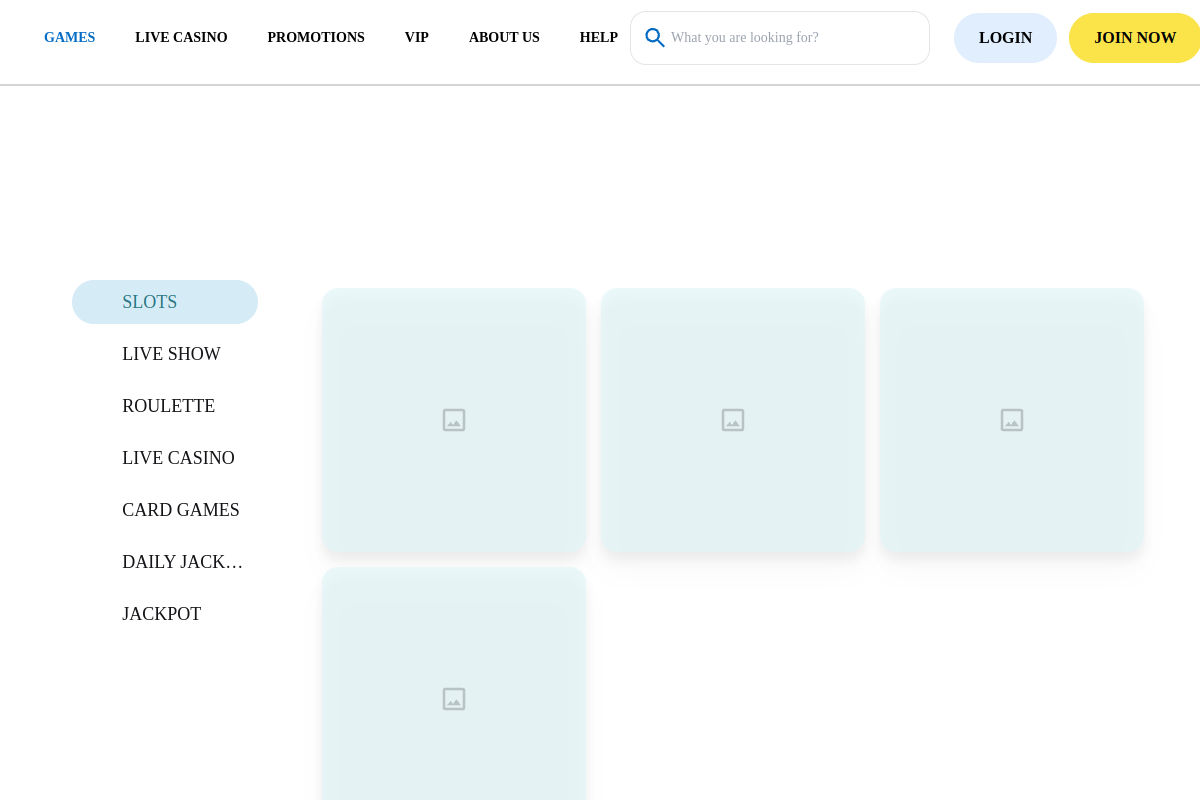The width and height of the screenshot is (1200, 800).
Task: Select the Slots category
Action: coord(165,302)
